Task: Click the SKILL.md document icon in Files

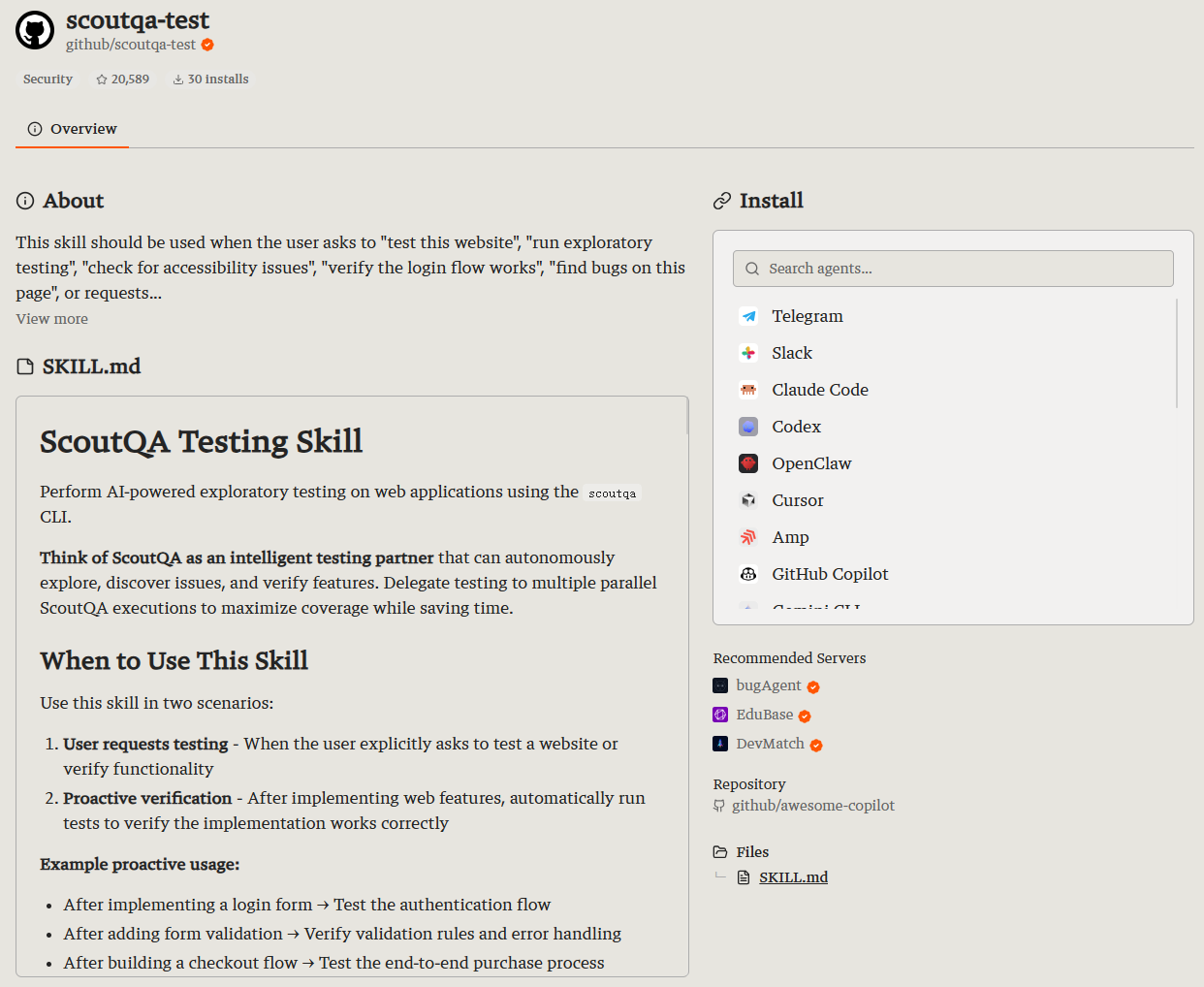Action: coord(744,877)
